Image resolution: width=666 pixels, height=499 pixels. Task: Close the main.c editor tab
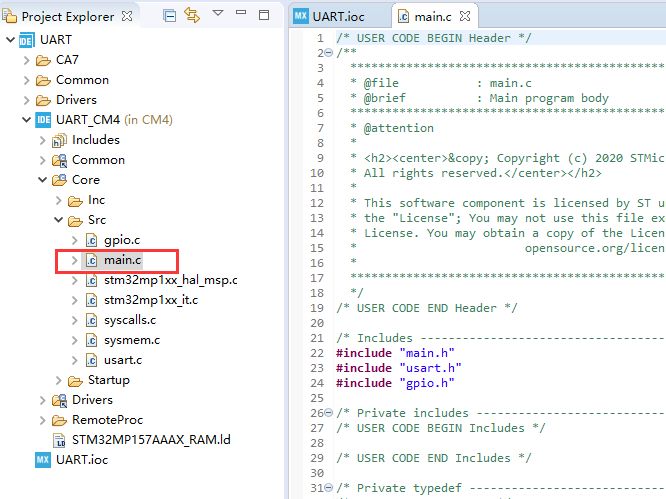coord(465,16)
